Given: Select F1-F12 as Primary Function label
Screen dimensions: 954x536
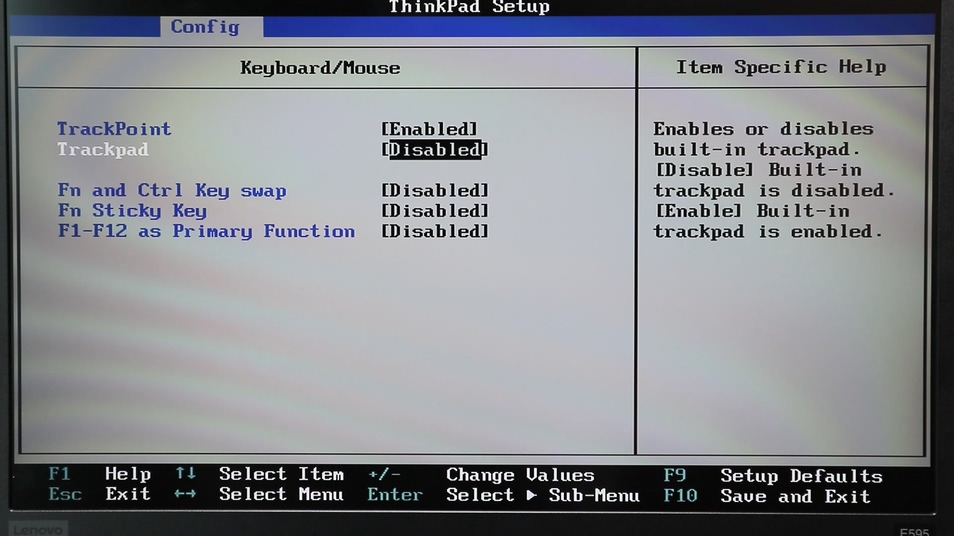Looking at the screenshot, I should (206, 232).
